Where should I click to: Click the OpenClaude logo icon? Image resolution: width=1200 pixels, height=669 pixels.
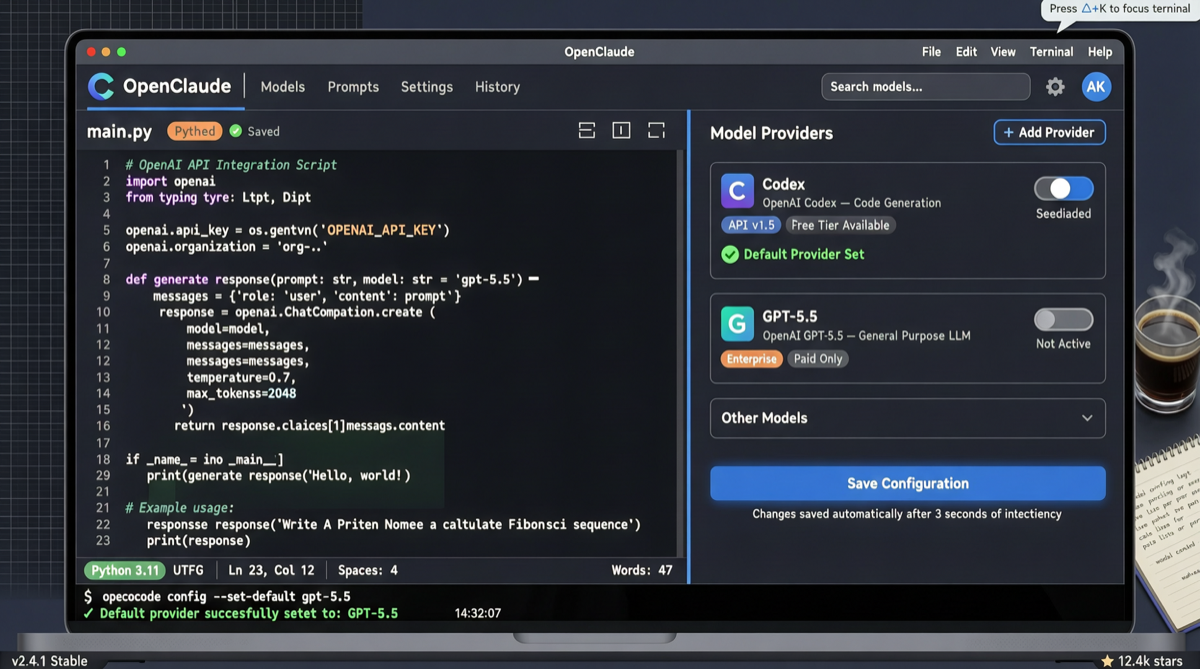(x=101, y=87)
